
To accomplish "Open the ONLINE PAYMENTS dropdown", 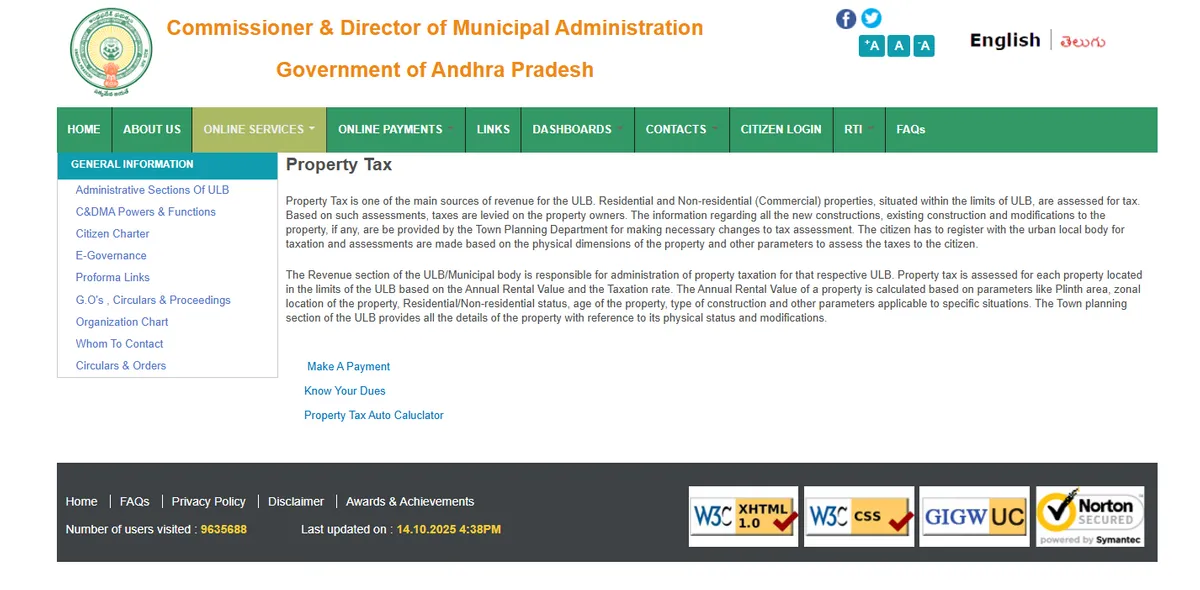I will (390, 129).
